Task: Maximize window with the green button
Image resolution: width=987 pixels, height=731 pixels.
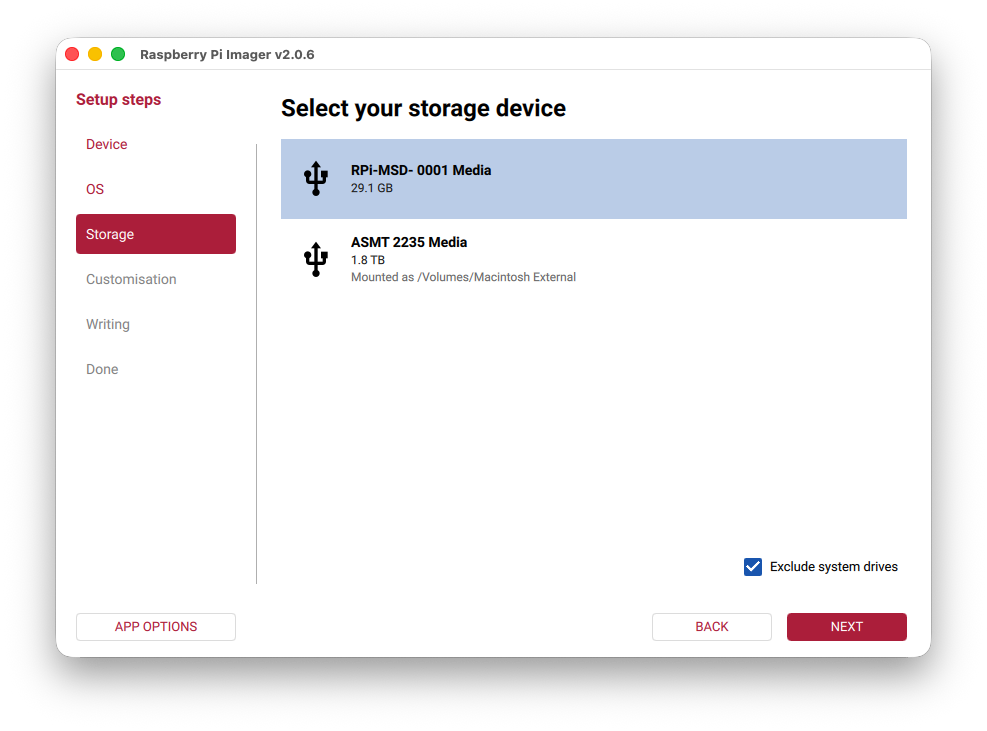Action: (x=118, y=54)
